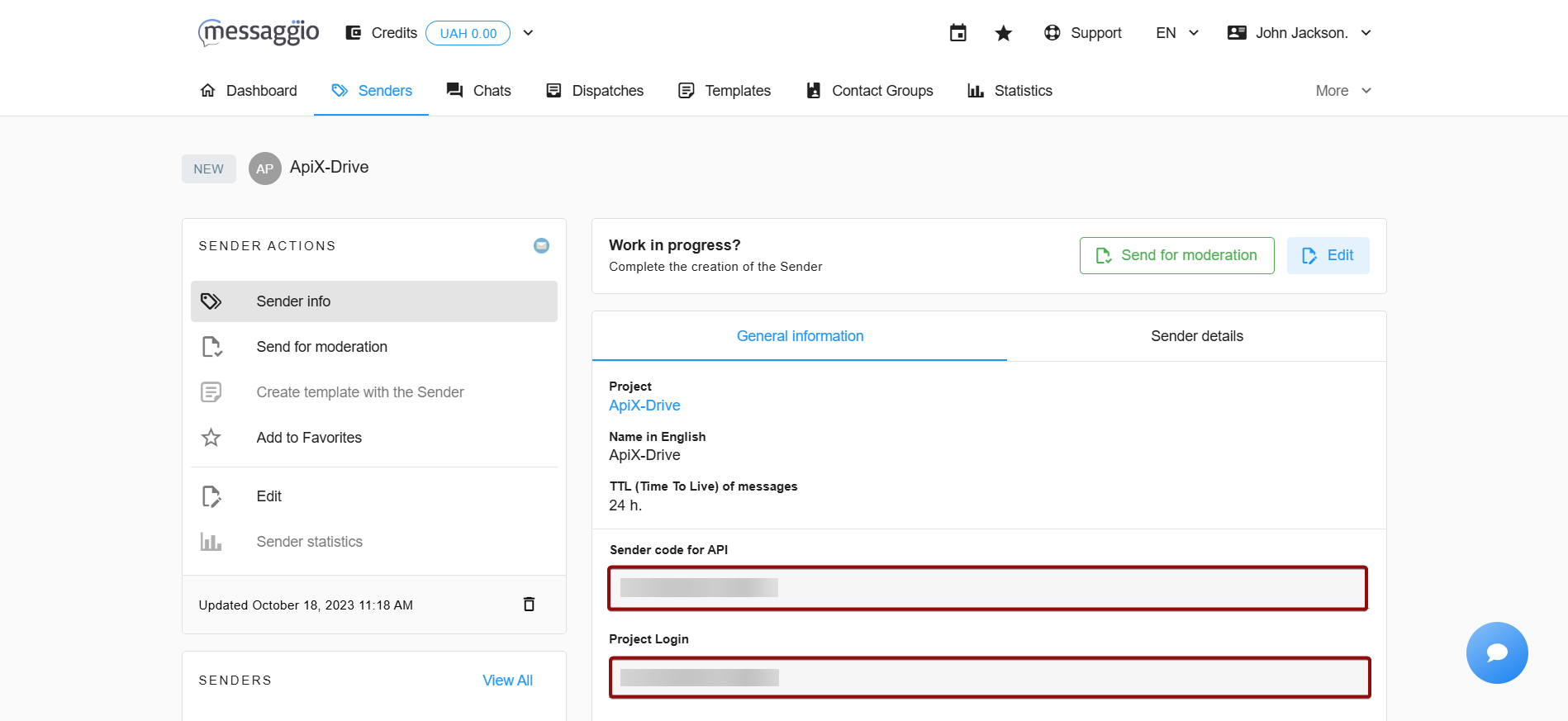
Task: Click the Statistics bar chart icon
Action: point(976,90)
